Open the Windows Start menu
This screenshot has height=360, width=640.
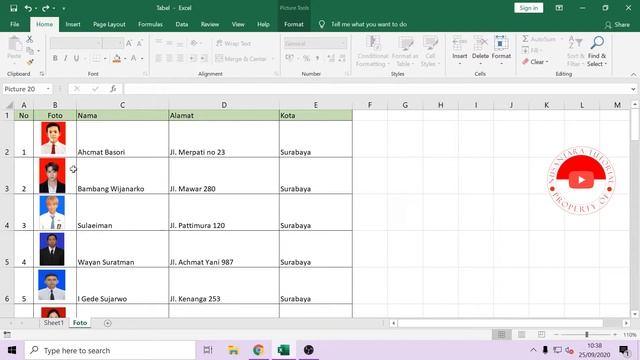tap(12, 350)
